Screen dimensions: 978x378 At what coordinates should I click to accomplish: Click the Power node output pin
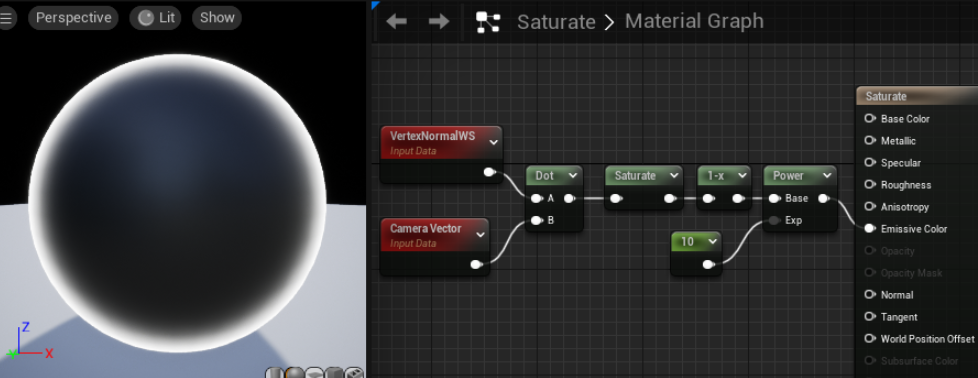coord(823,198)
